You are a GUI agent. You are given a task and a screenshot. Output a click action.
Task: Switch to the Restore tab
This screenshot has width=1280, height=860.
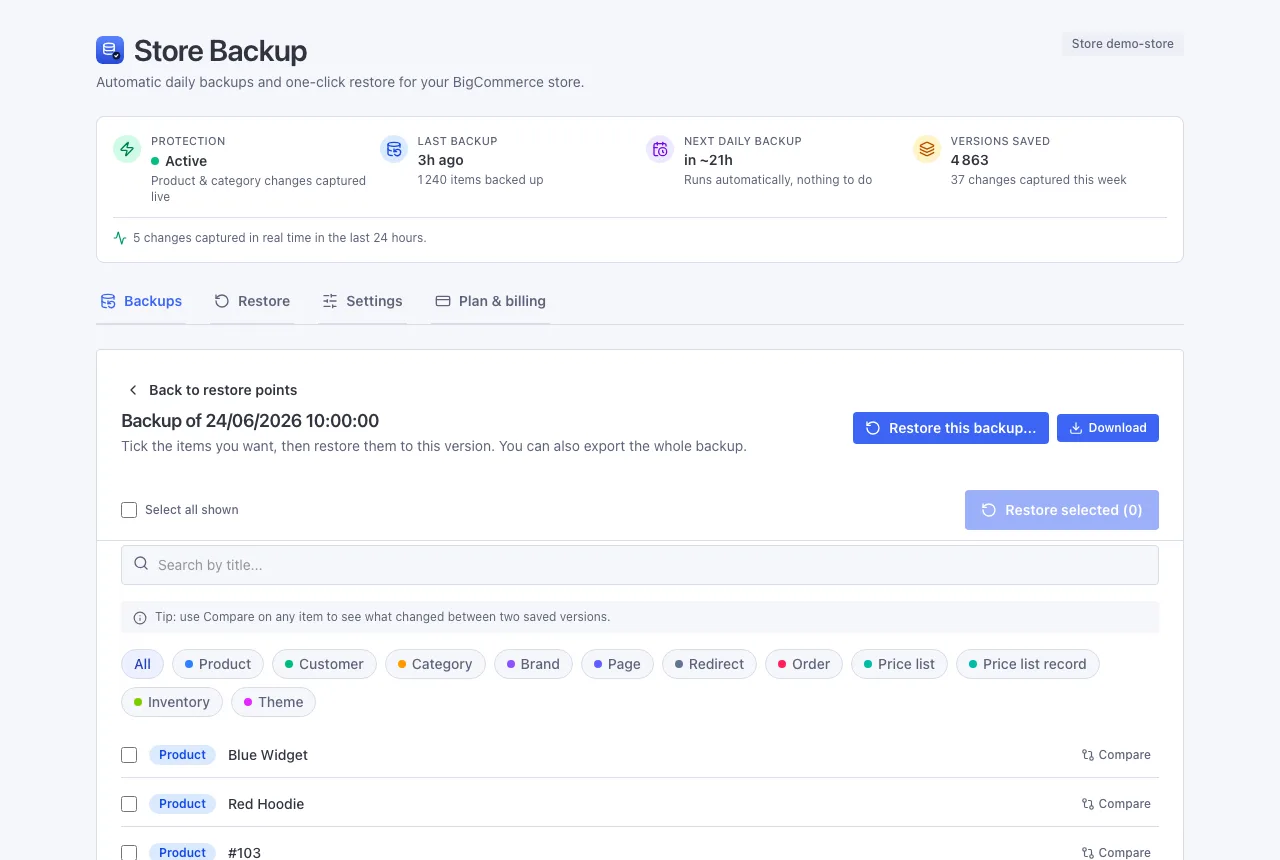[252, 301]
